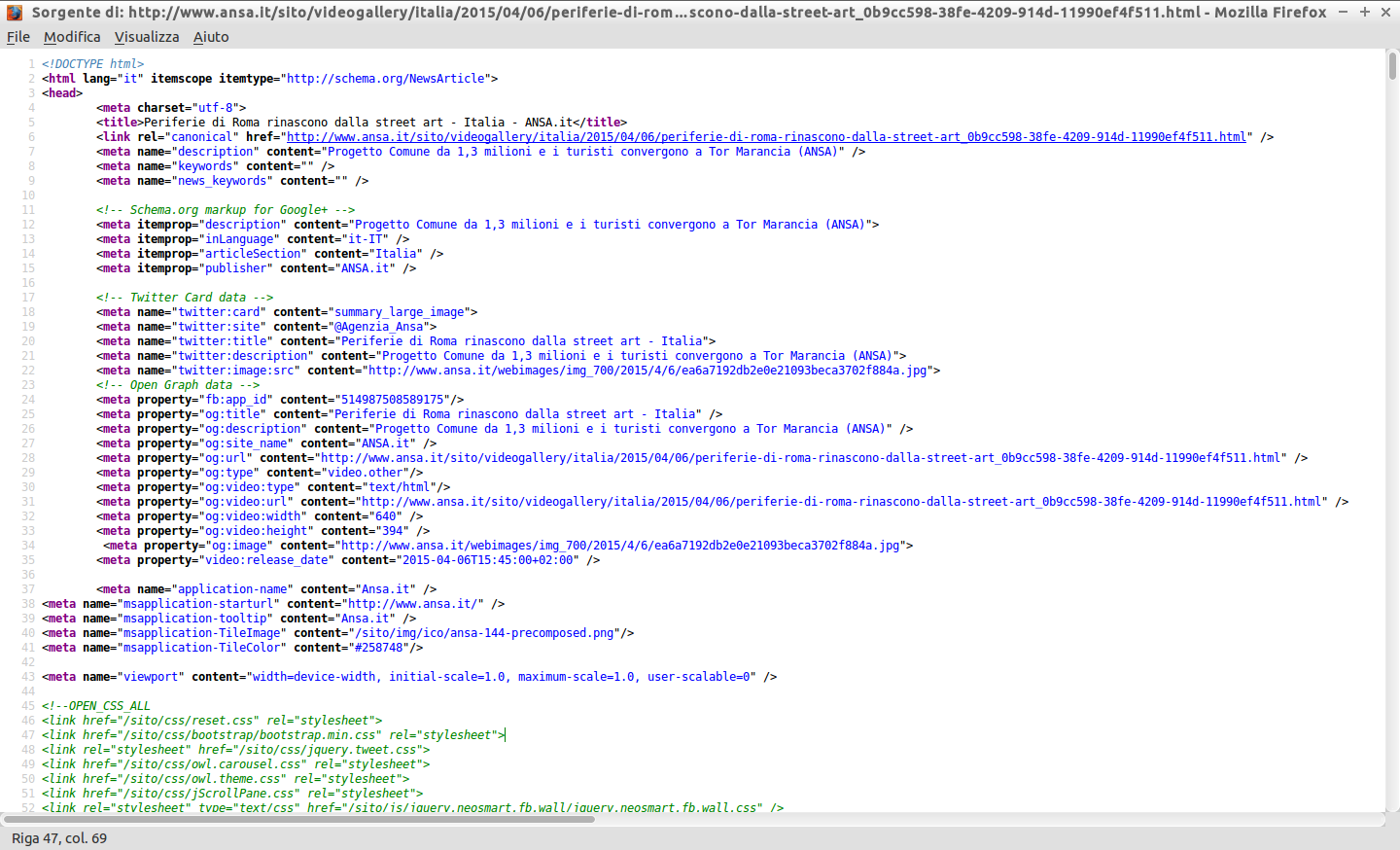Open the Modifica menu

click(72, 37)
